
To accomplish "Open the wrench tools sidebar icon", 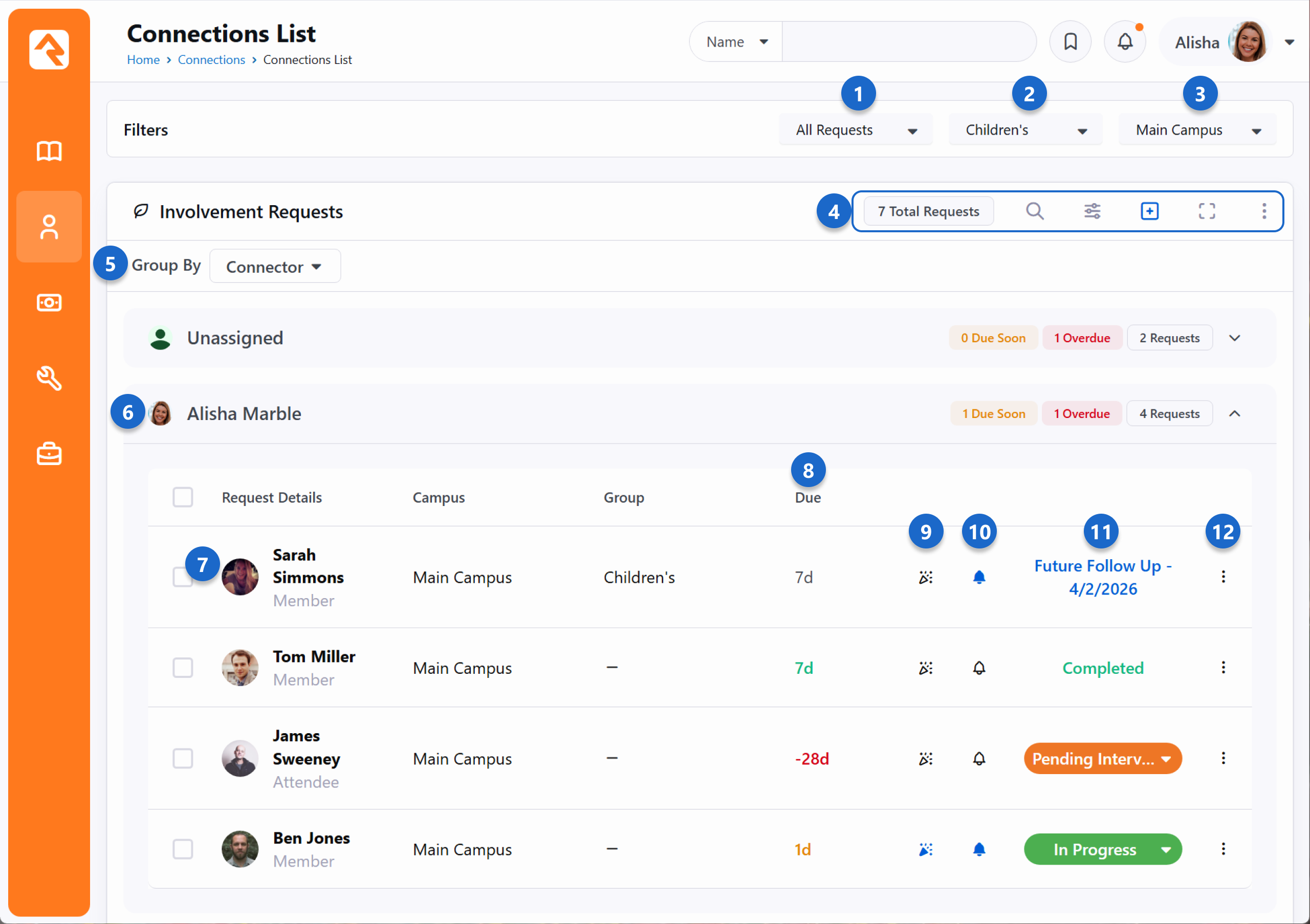I will [49, 378].
